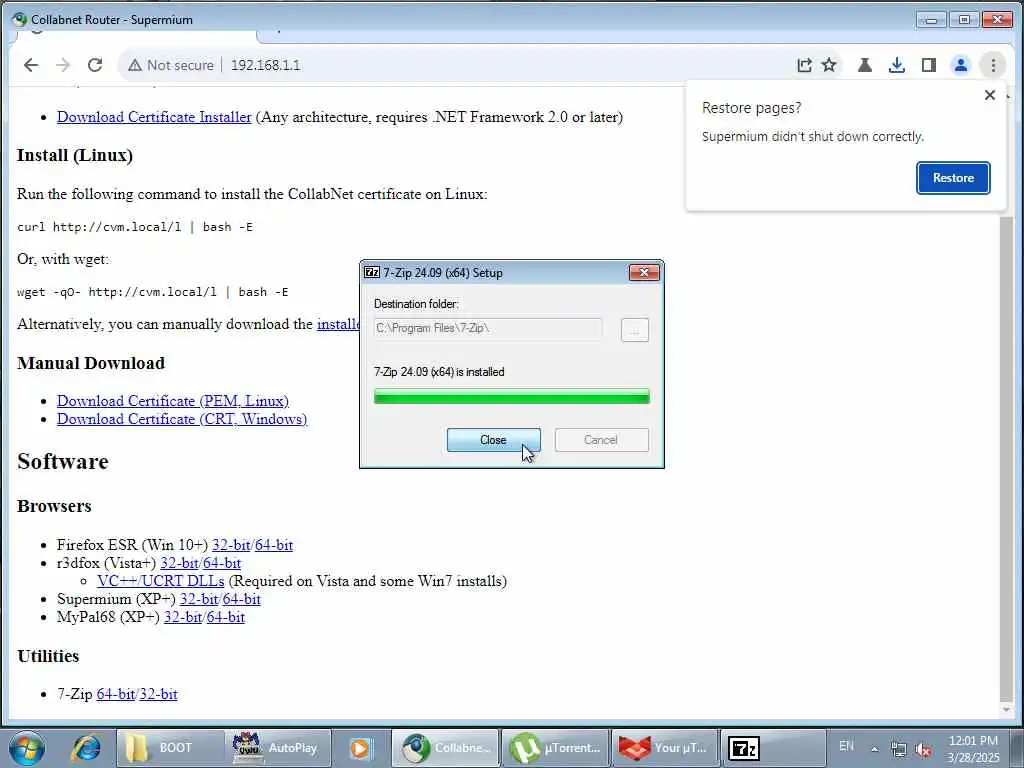
Task: Click the installer link in Alternatively sentence
Action: [x=338, y=324]
